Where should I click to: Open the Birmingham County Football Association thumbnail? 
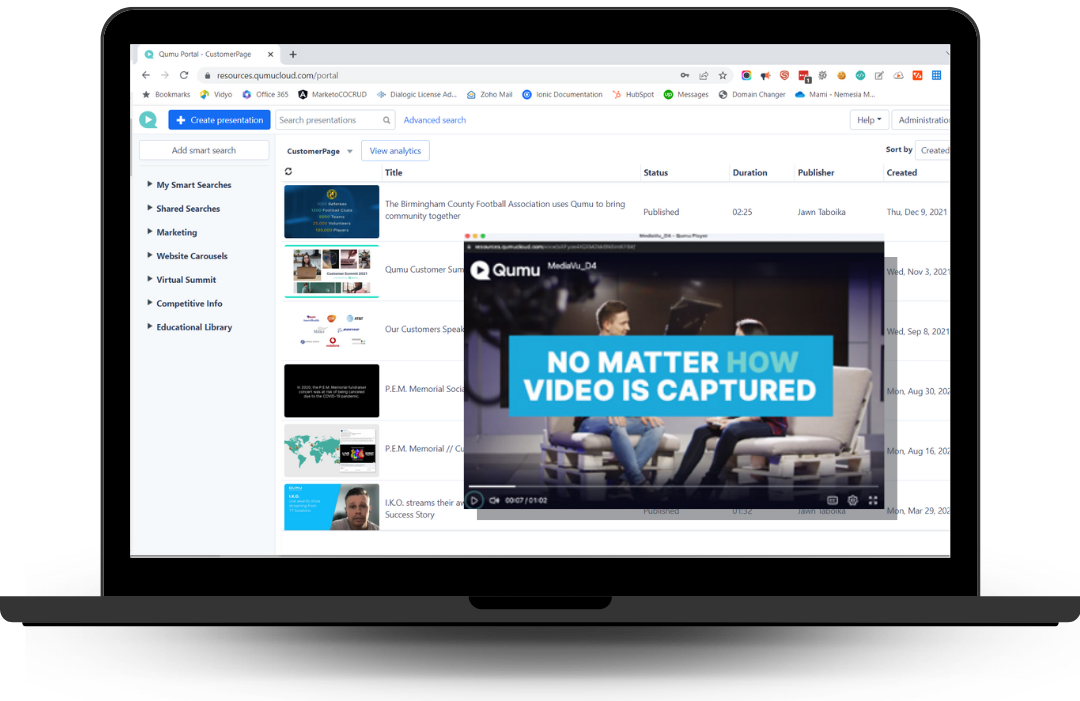[331, 211]
